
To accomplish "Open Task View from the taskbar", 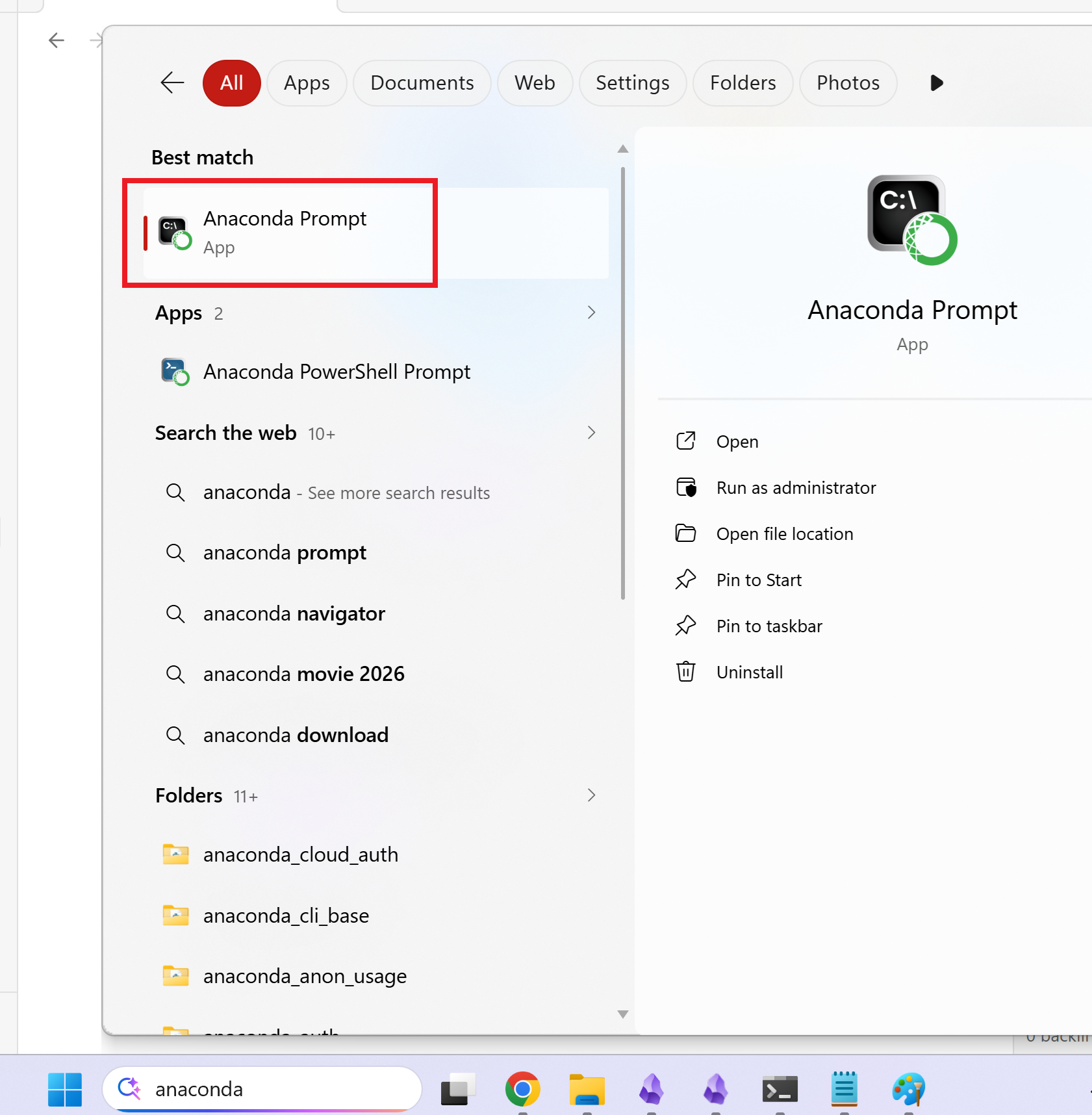I will (457, 1089).
